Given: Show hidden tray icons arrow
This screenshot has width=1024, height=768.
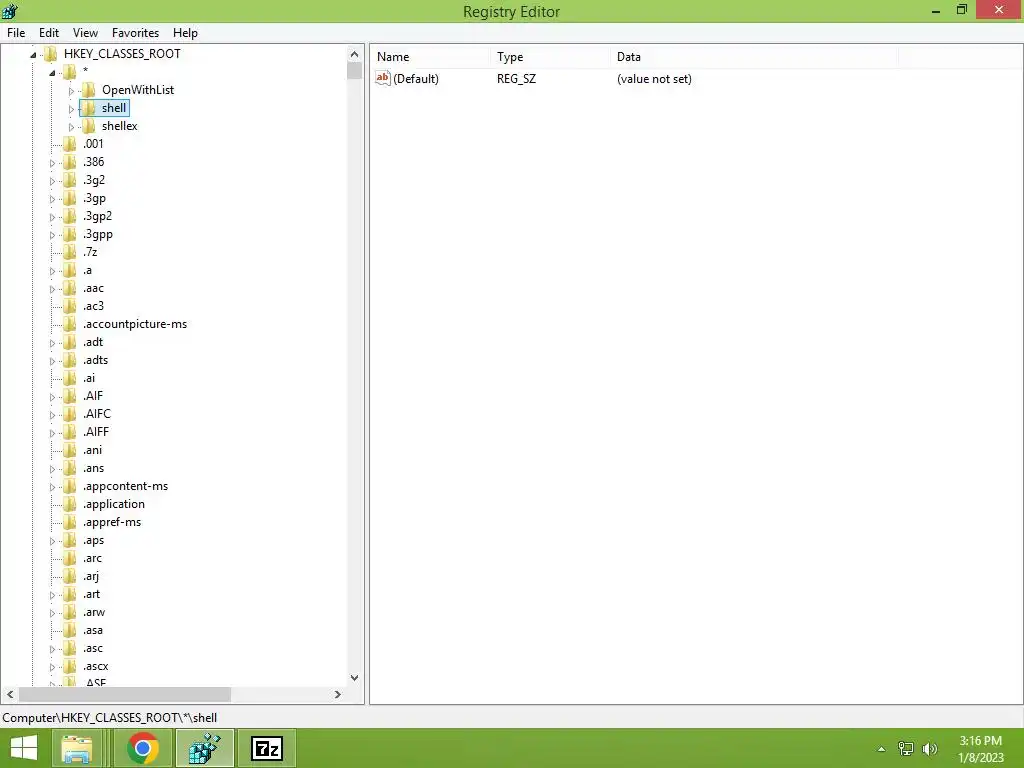Looking at the screenshot, I should 881,749.
